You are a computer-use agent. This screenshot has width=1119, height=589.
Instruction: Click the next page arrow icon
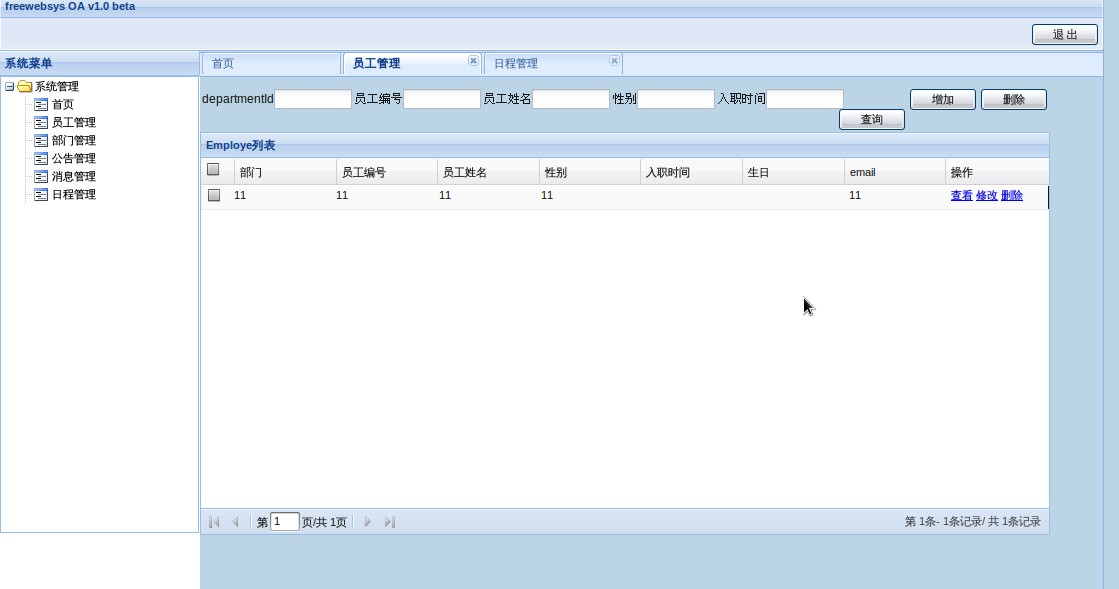[x=368, y=521]
